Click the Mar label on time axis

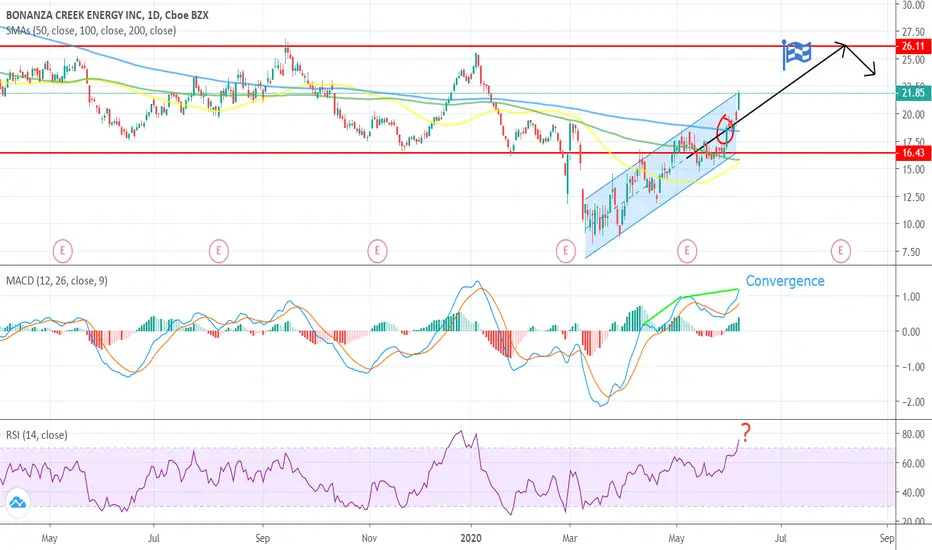570,538
